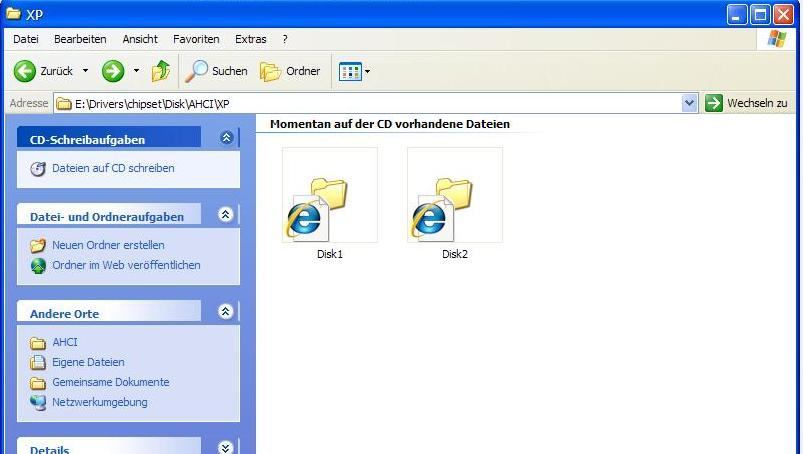
Task: Open the forward history dropdown arrow
Action: pos(136,71)
